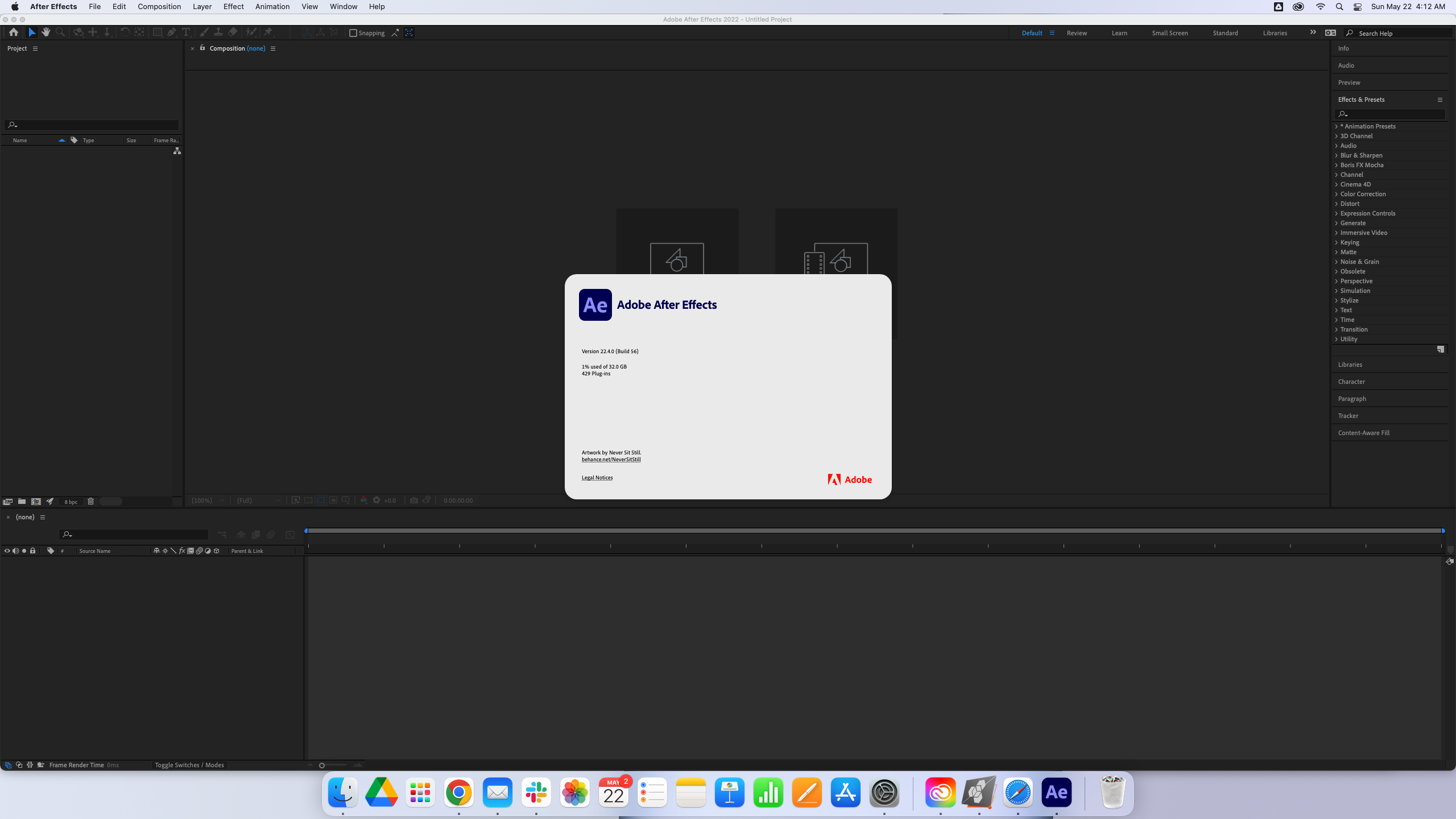The width and height of the screenshot is (1456, 819).
Task: Open the behance.net/NeverSitStill link
Action: point(610,459)
